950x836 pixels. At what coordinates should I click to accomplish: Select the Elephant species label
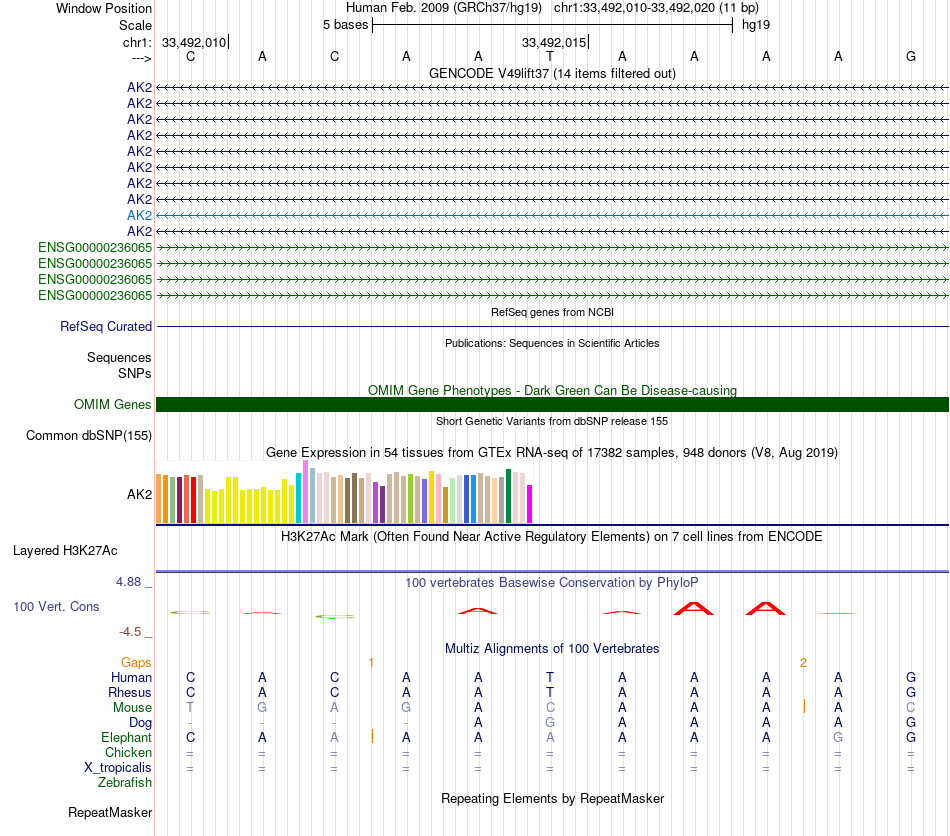point(127,737)
